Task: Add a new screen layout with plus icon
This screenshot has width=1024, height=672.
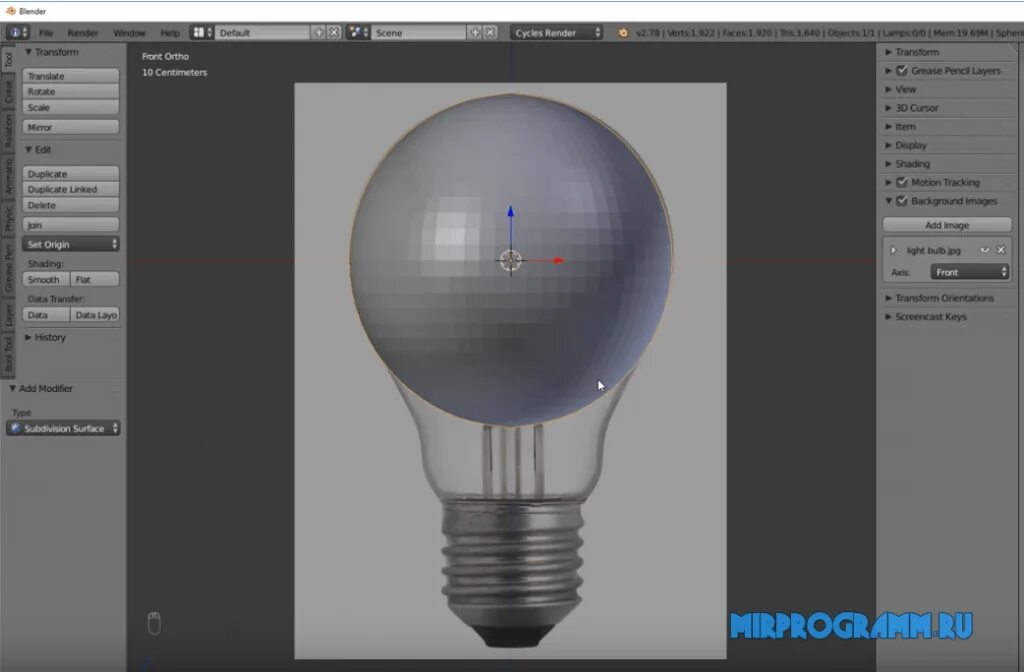Action: point(319,32)
